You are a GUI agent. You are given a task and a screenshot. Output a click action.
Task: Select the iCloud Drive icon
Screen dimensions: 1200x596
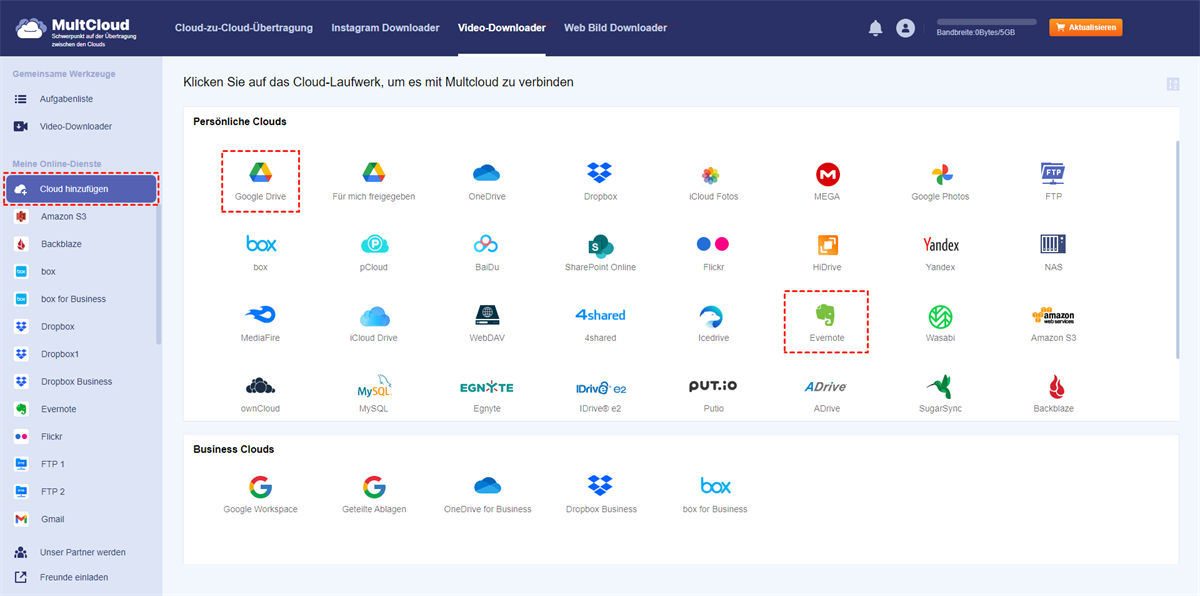374,316
